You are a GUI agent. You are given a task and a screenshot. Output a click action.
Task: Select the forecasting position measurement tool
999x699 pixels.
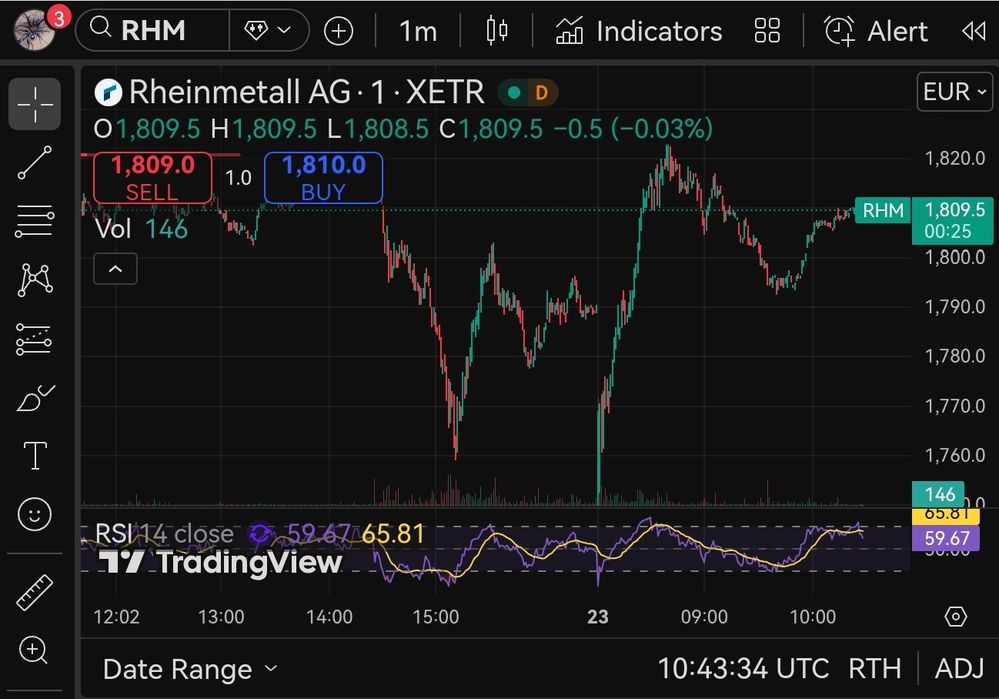coord(35,338)
